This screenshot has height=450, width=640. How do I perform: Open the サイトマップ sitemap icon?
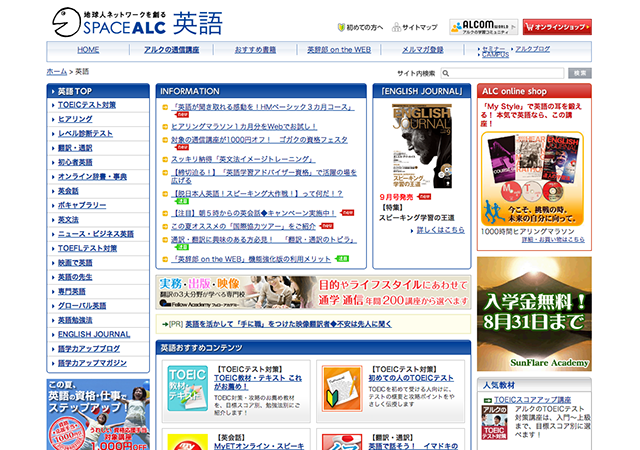pyautogui.click(x=396, y=27)
